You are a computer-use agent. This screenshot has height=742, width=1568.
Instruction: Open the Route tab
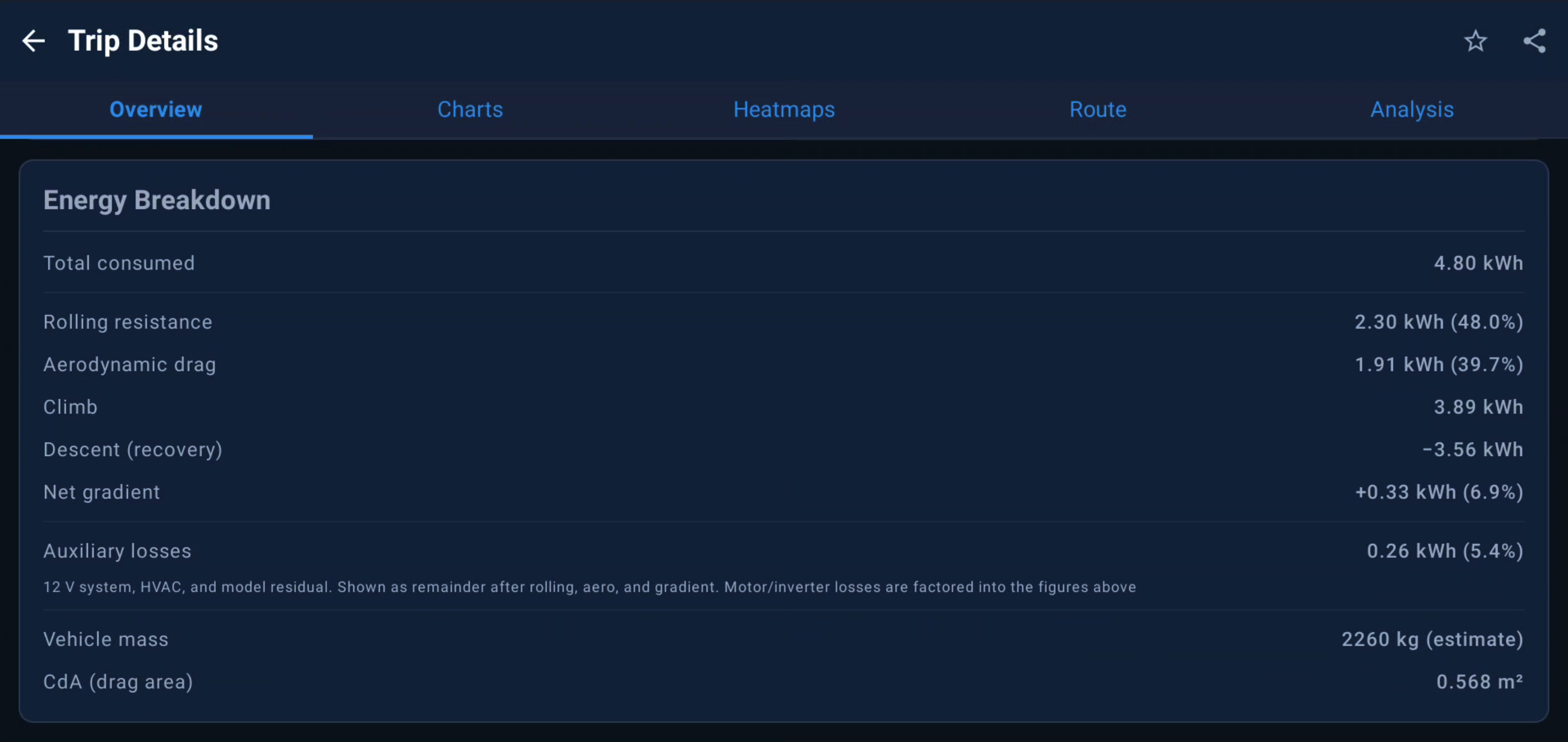(x=1098, y=110)
